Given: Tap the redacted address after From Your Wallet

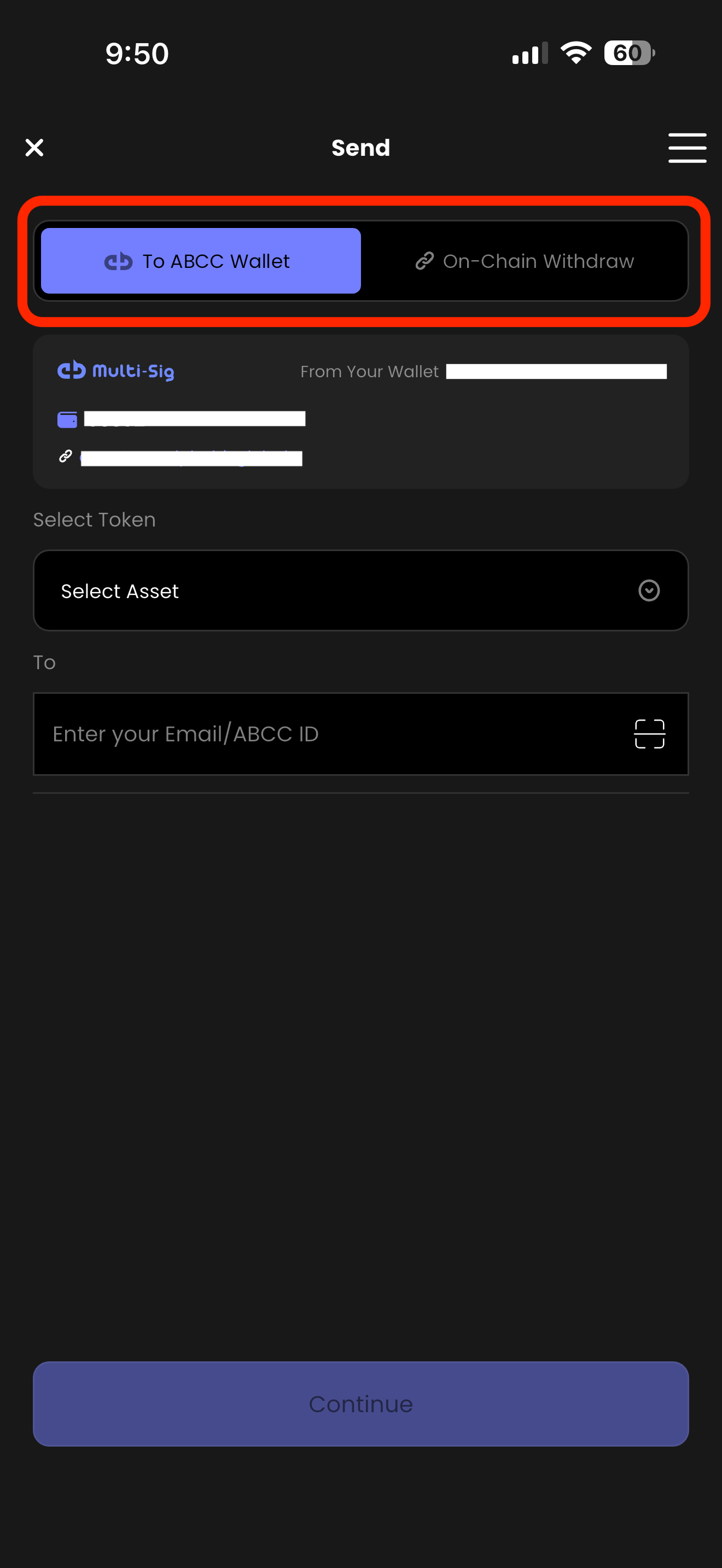Looking at the screenshot, I should pos(556,371).
